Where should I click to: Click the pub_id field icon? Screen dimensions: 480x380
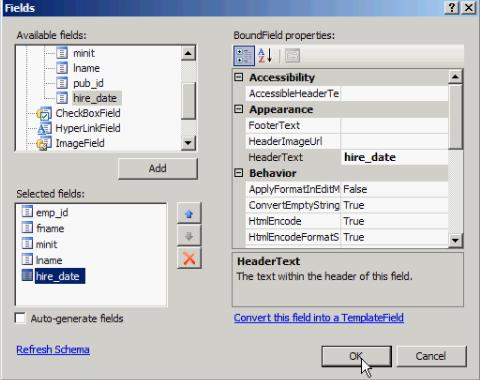tap(62, 83)
